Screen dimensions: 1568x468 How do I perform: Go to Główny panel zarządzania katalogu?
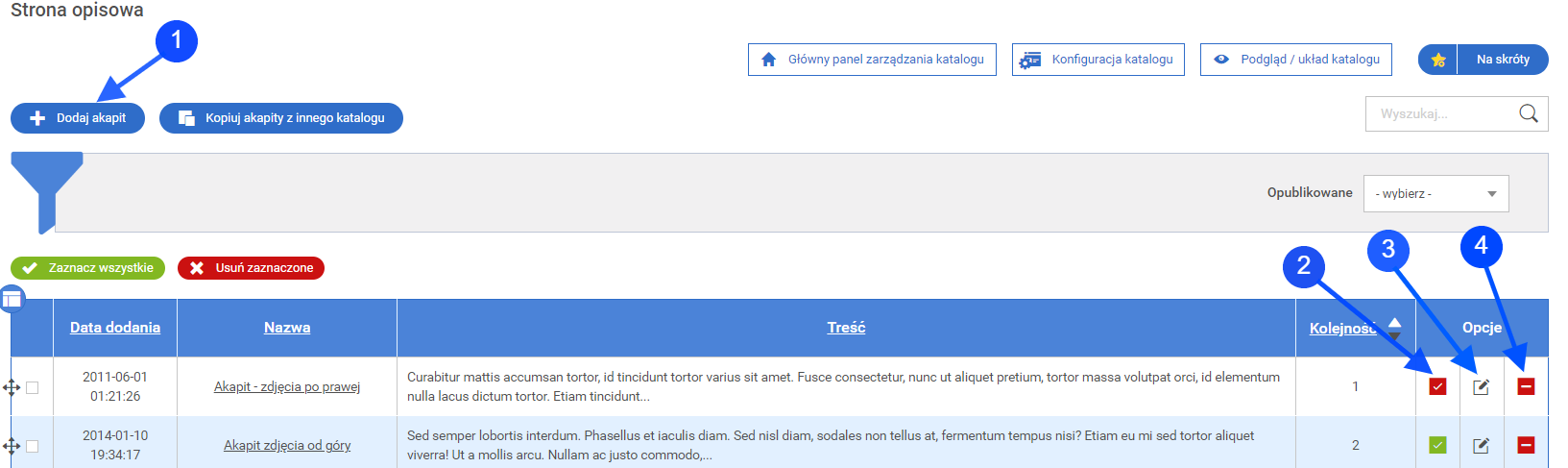pos(872,60)
